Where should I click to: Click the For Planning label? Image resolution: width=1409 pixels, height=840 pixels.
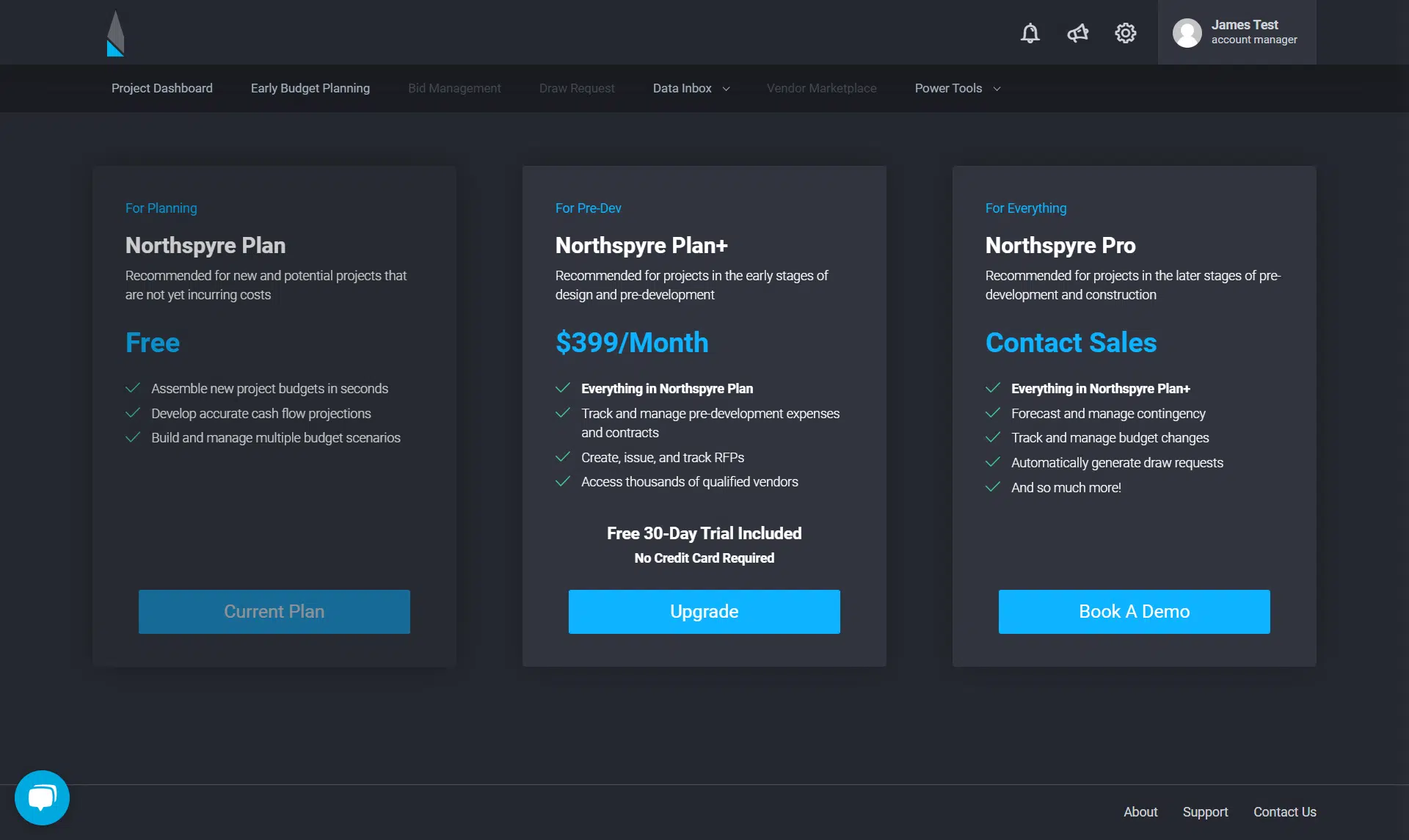[x=161, y=208]
